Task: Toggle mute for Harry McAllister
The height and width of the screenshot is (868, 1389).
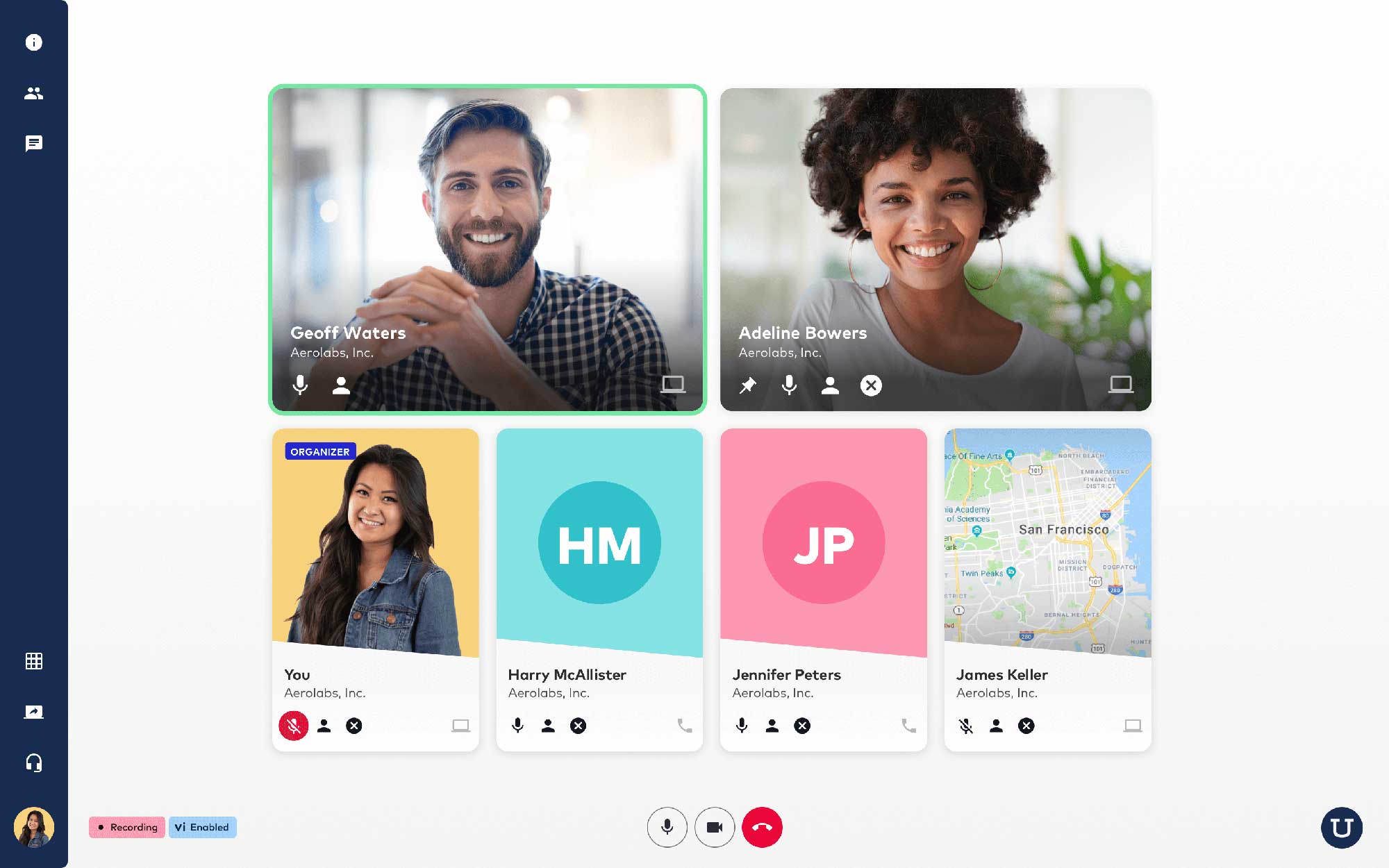Action: (x=517, y=726)
